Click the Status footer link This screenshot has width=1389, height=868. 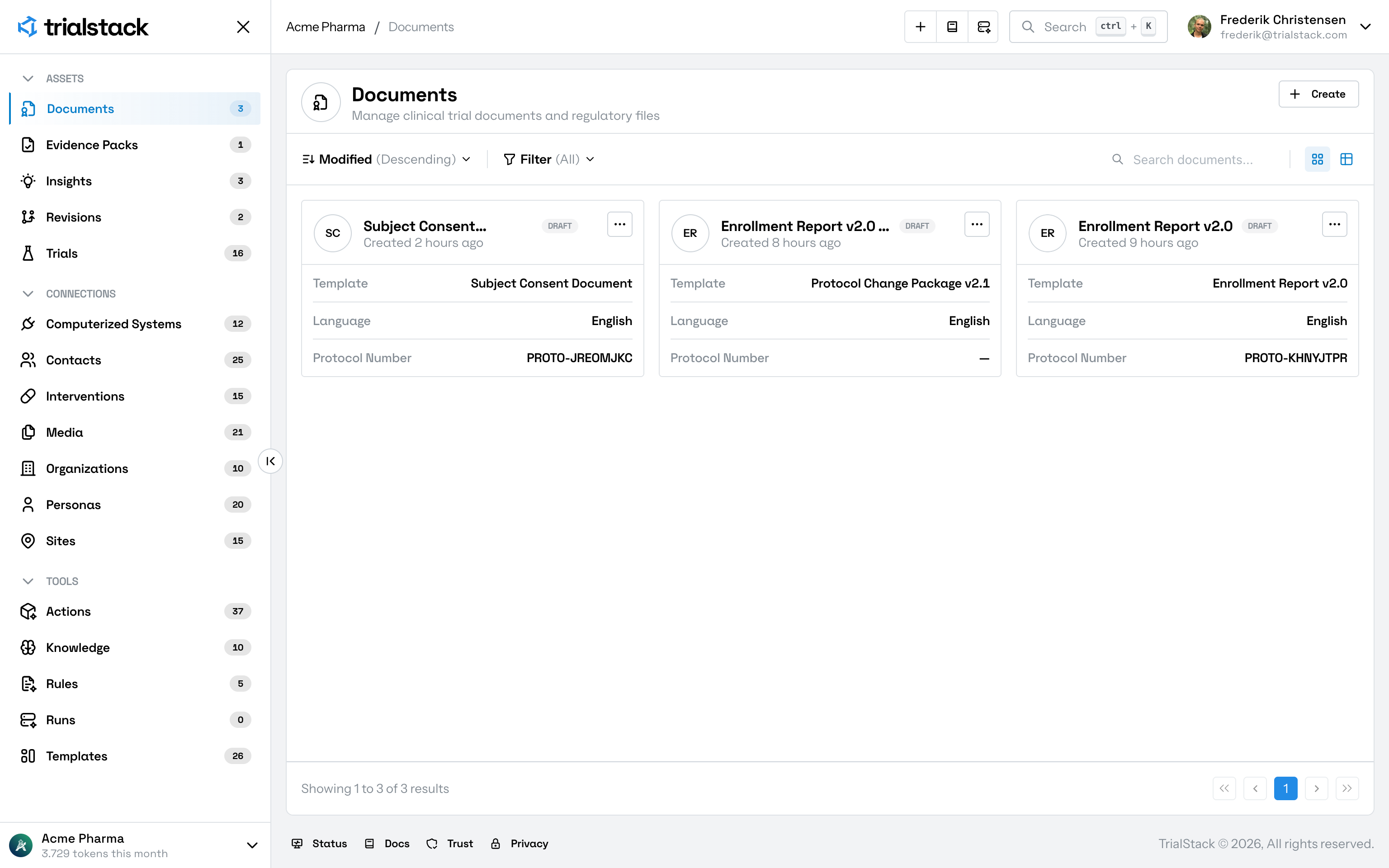(319, 843)
